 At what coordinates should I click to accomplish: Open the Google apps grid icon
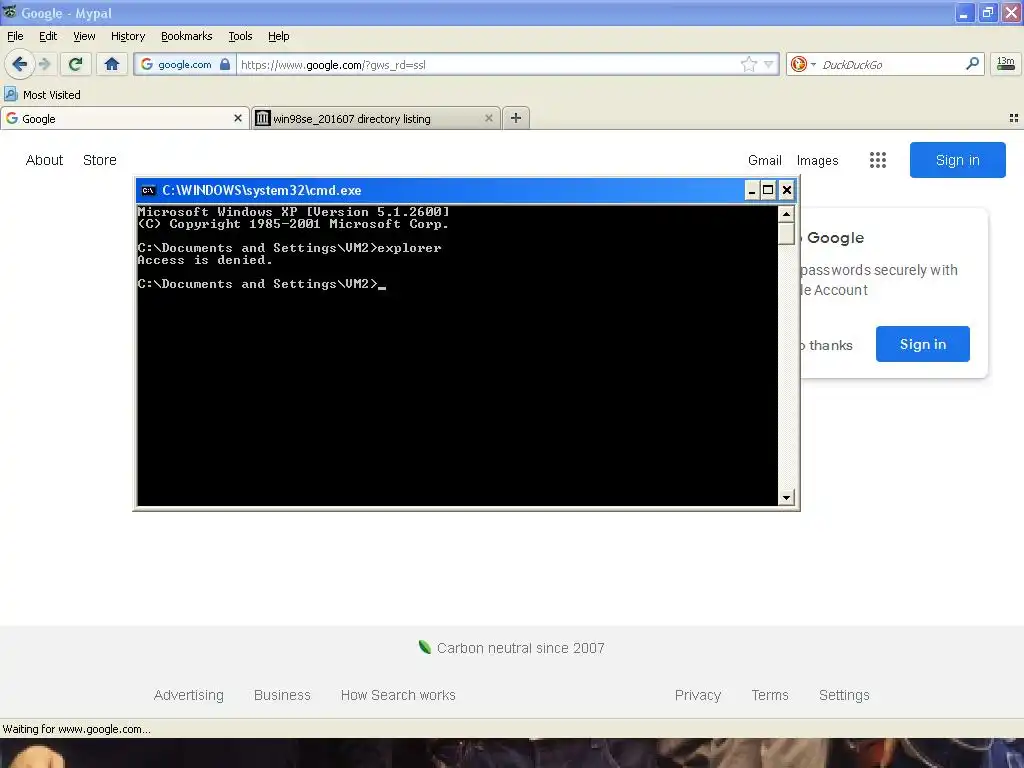[x=878, y=160]
